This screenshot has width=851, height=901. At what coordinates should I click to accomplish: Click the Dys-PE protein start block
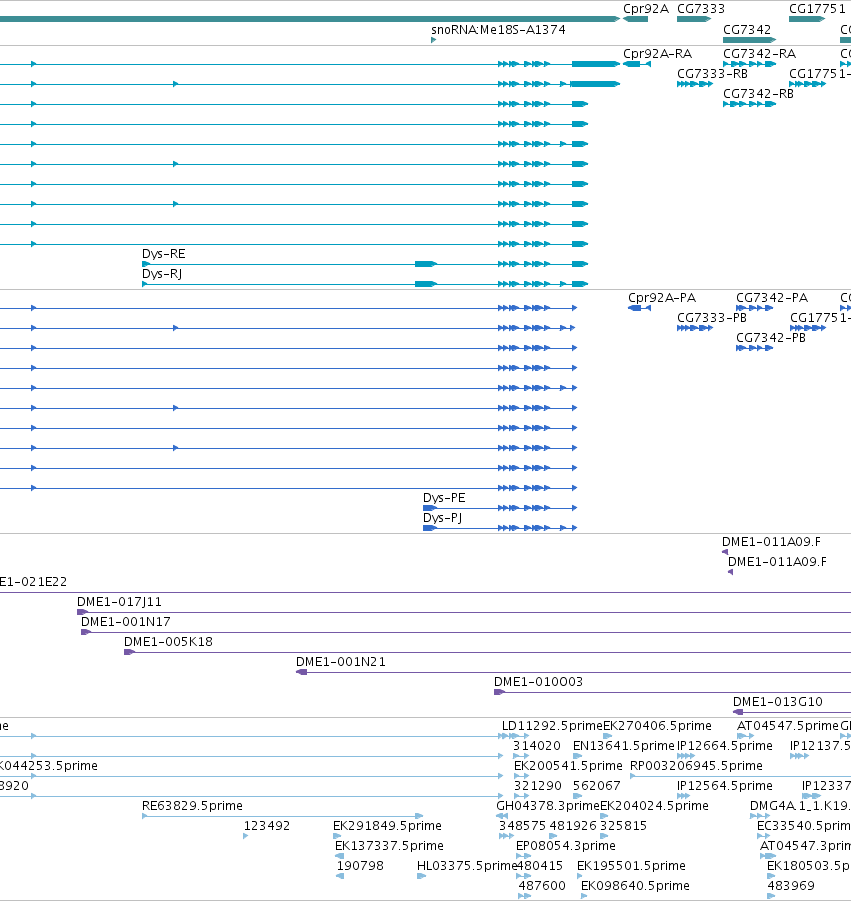[430, 508]
